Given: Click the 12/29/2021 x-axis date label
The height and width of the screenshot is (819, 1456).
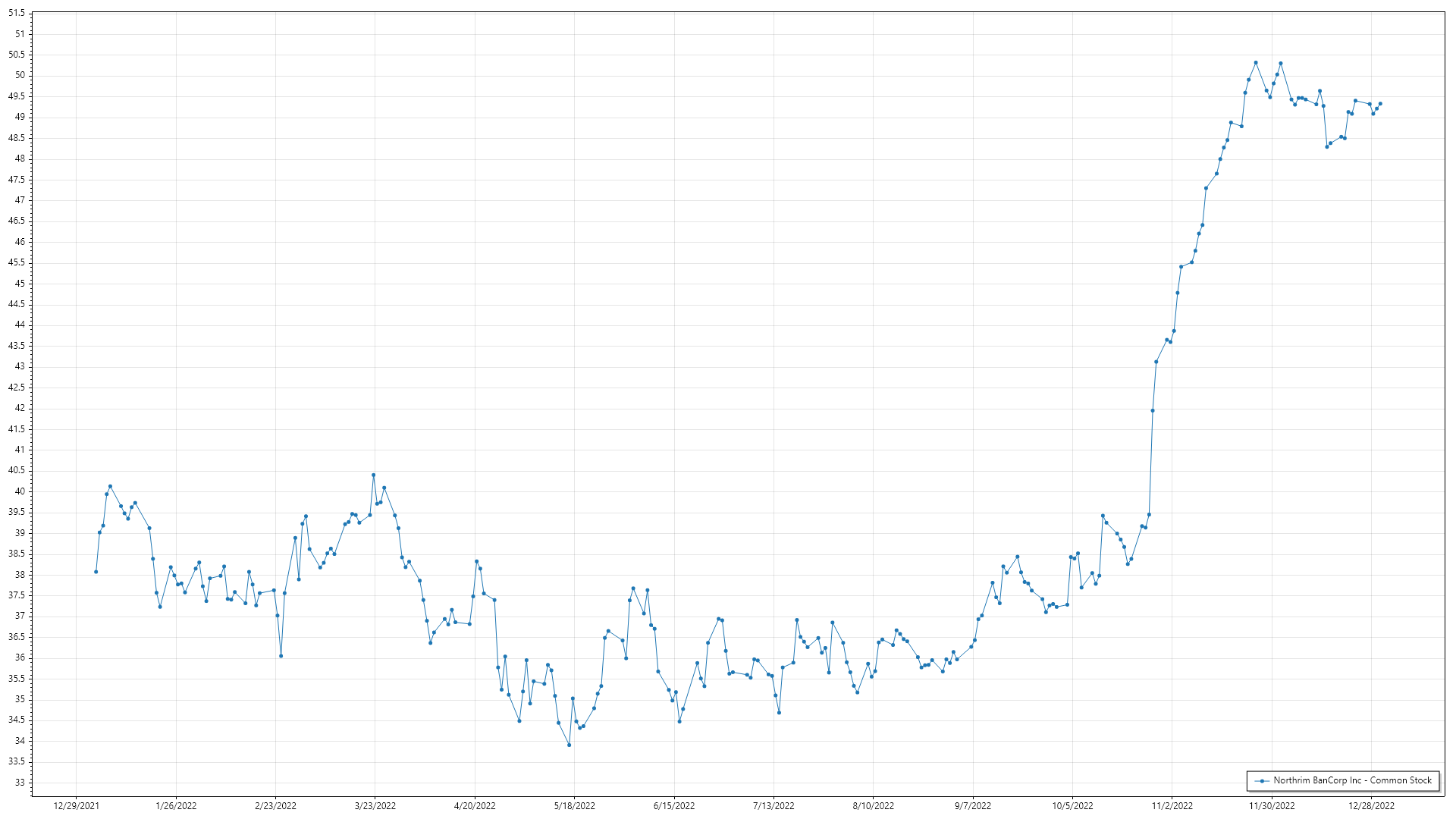Looking at the screenshot, I should pos(76,806).
